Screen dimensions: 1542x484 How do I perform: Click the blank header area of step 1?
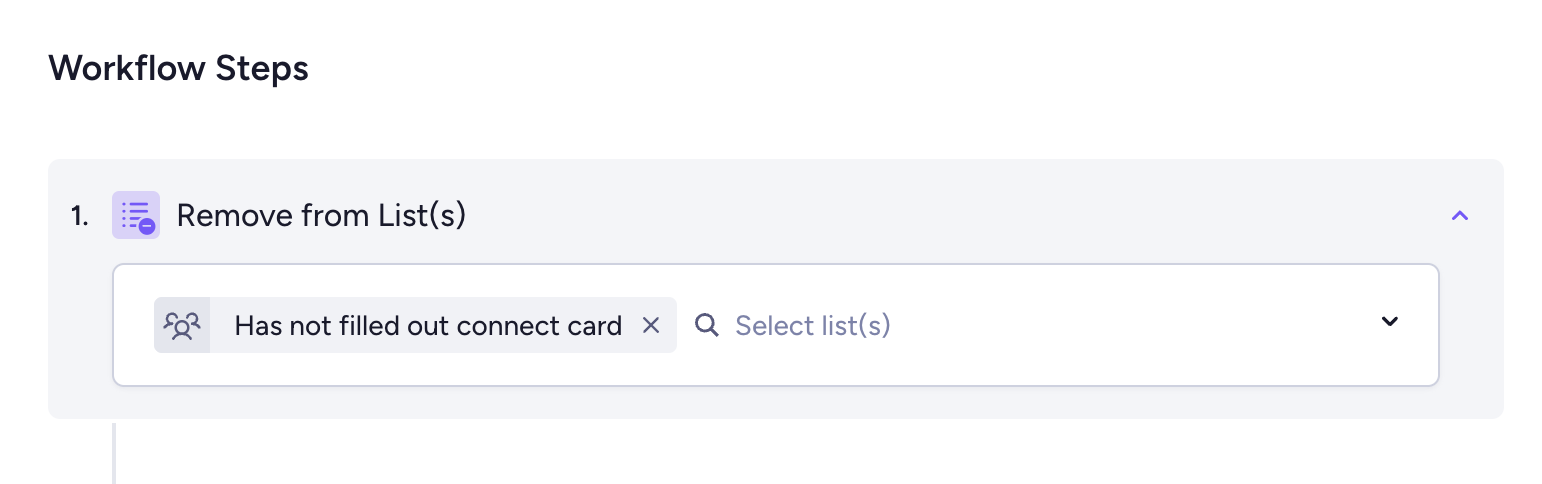[x=900, y=215]
